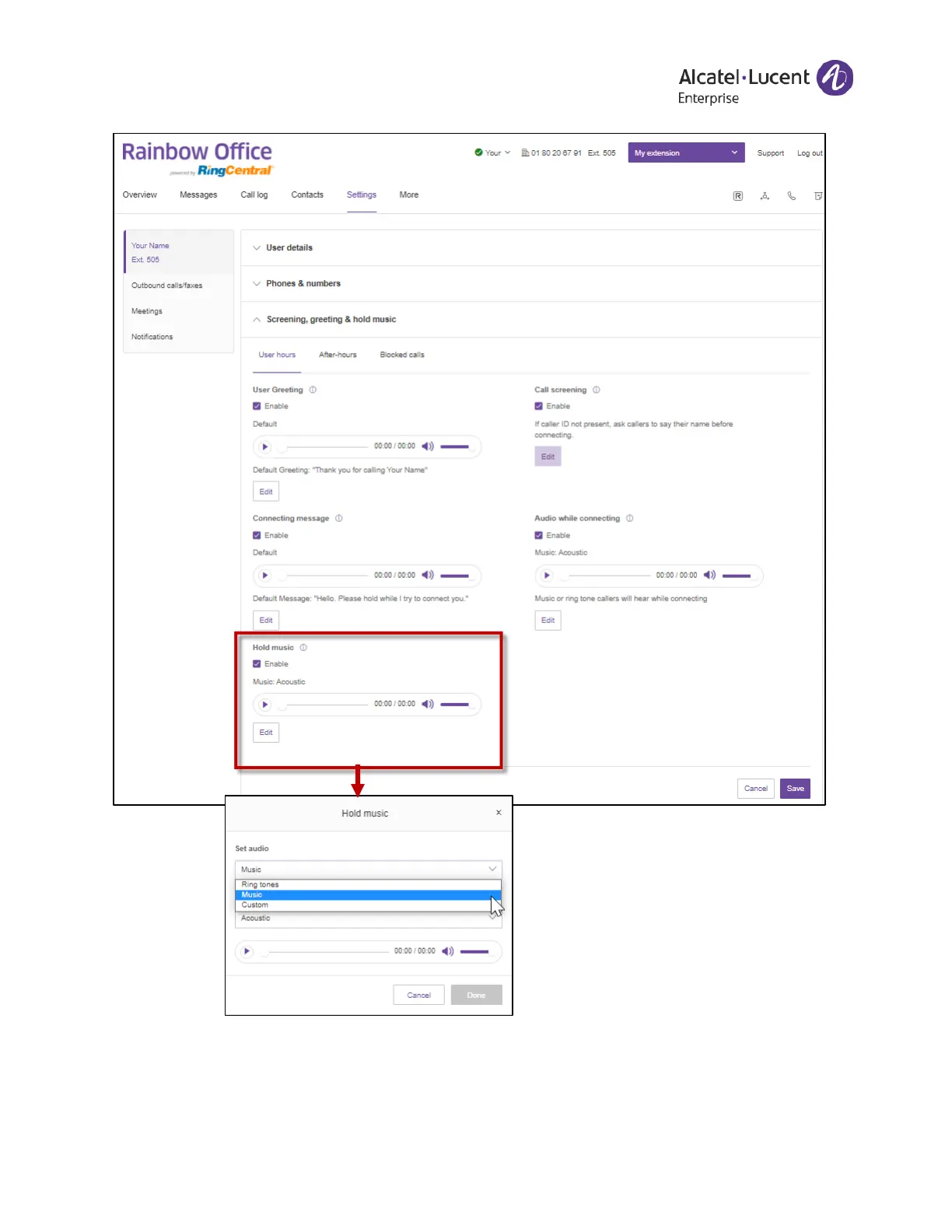Click the green presence status icon
Image resolution: width=952 pixels, height=1232 pixels.
(x=478, y=152)
